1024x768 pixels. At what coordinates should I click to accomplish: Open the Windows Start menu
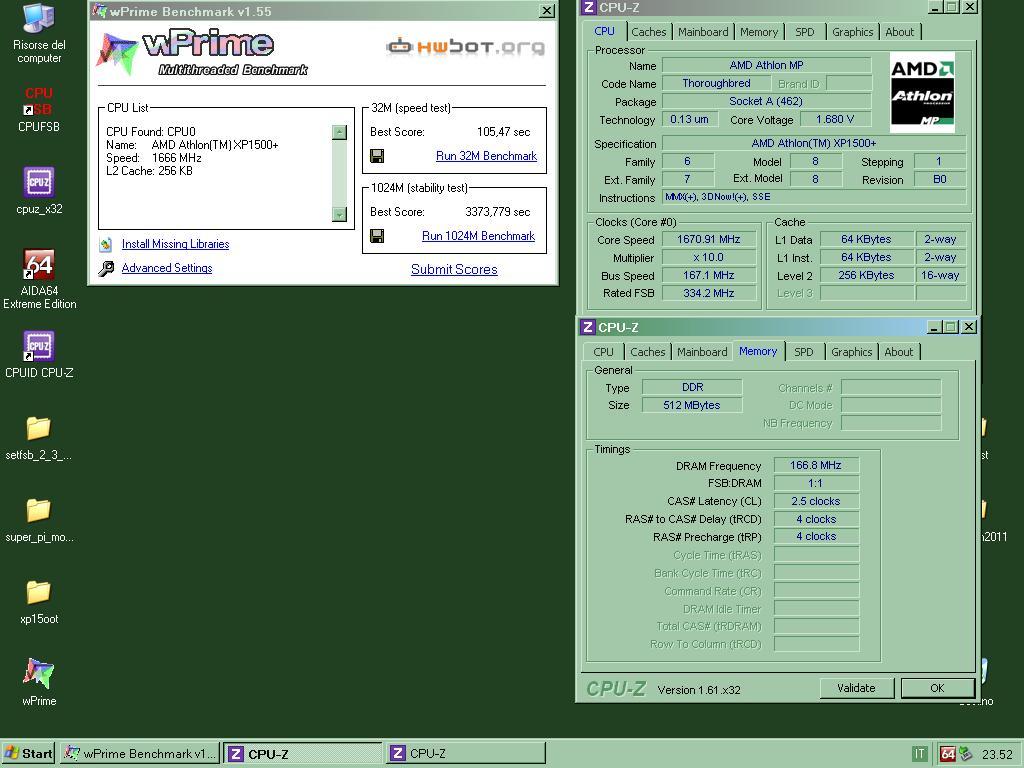tap(28, 754)
